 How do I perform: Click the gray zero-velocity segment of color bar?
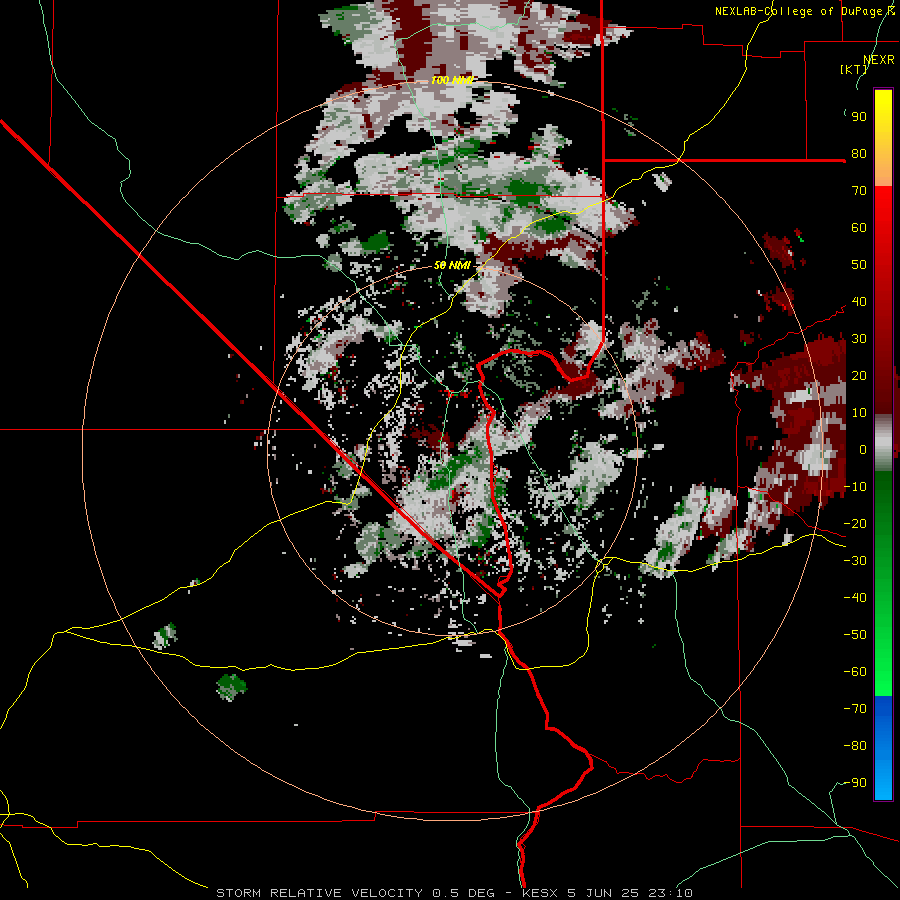883,443
